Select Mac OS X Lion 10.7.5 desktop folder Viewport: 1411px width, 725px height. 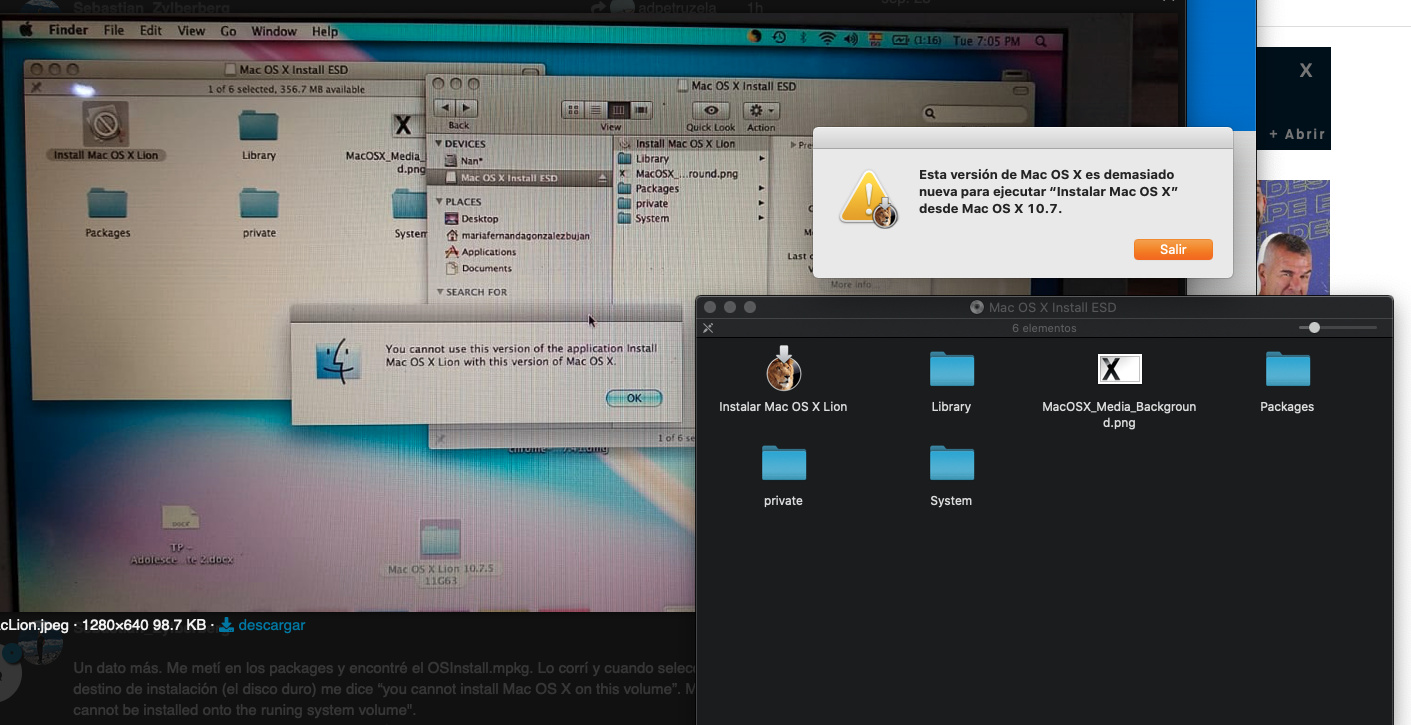click(440, 551)
